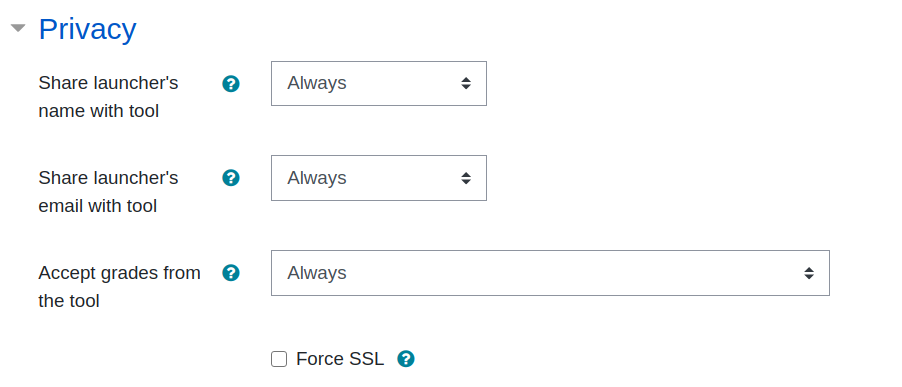Click the arrows on the Accept grades select box
This screenshot has height=387, width=902.
click(x=809, y=273)
